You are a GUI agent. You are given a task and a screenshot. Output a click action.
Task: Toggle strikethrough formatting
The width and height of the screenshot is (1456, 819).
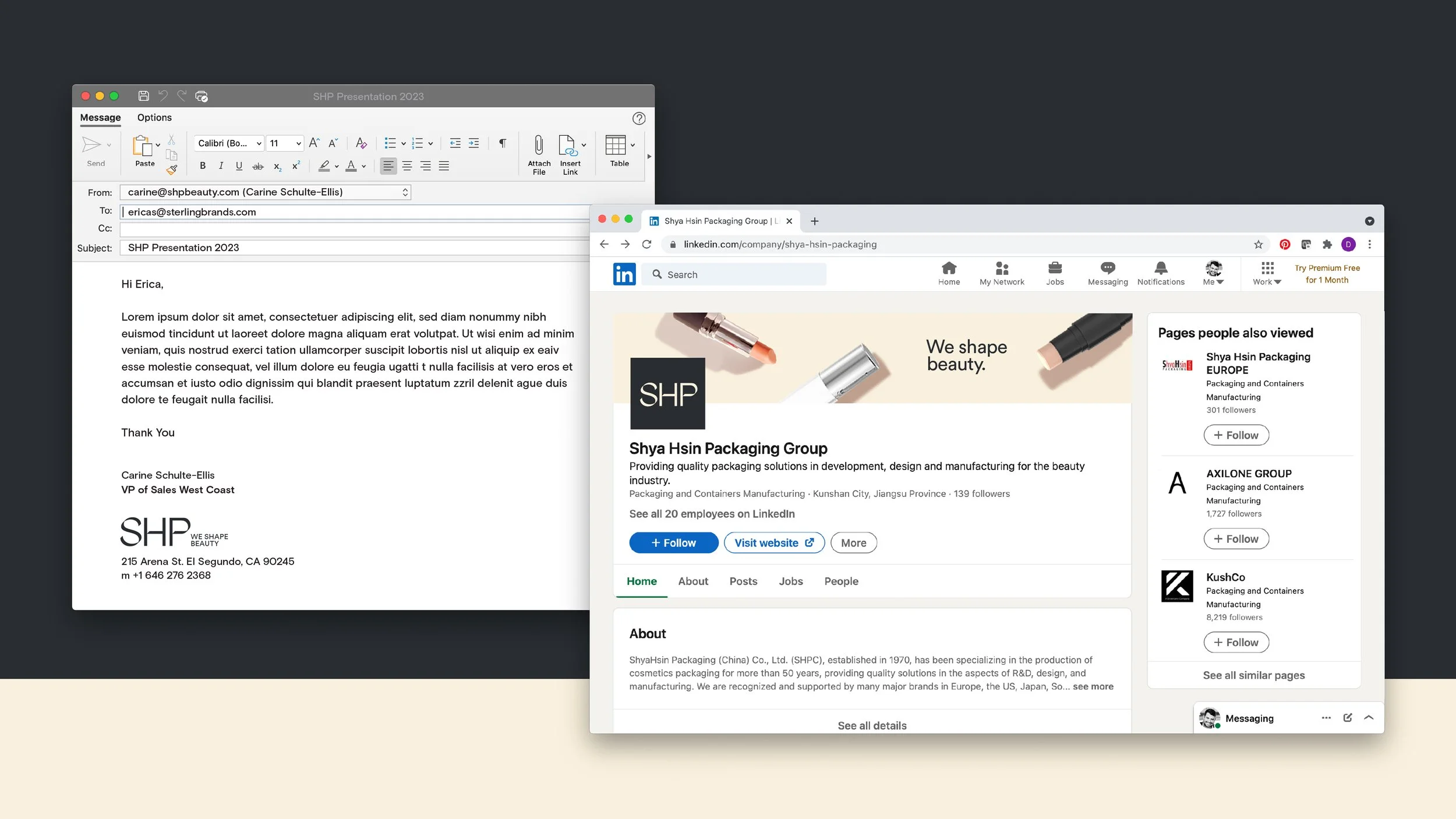[258, 167]
